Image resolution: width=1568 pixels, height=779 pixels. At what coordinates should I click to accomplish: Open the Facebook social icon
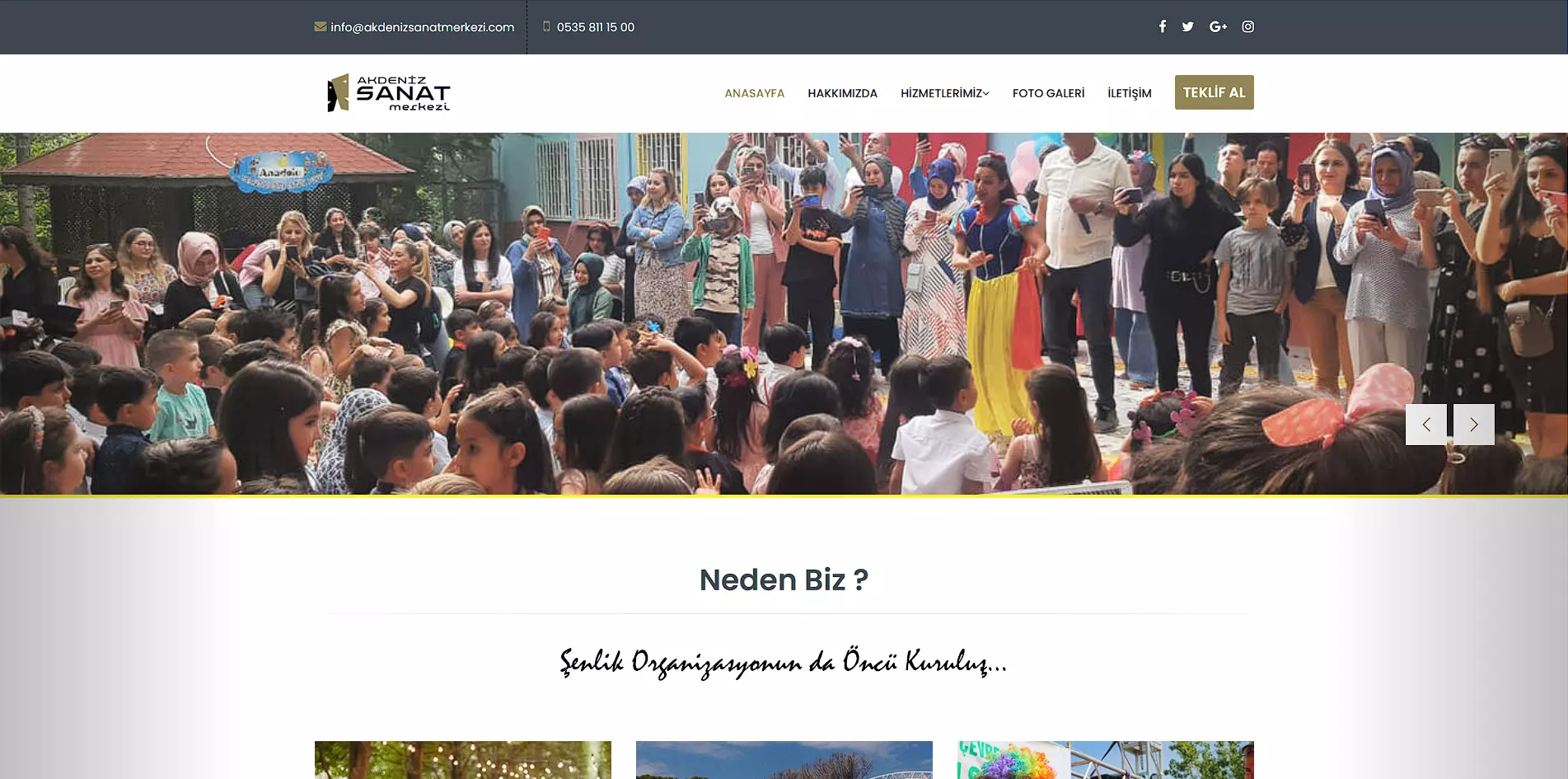[x=1162, y=26]
